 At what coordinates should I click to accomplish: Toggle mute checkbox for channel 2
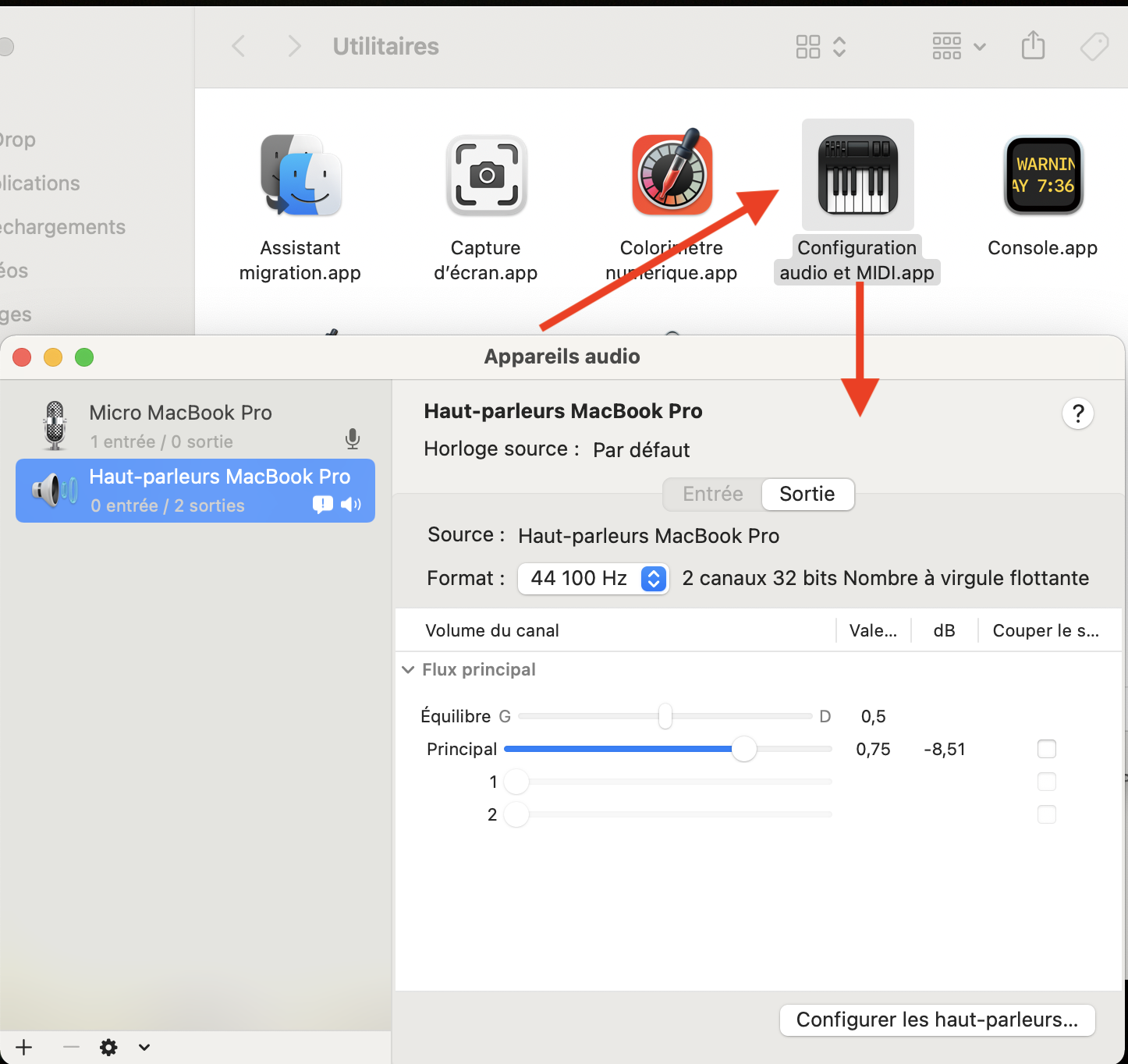click(x=1046, y=814)
